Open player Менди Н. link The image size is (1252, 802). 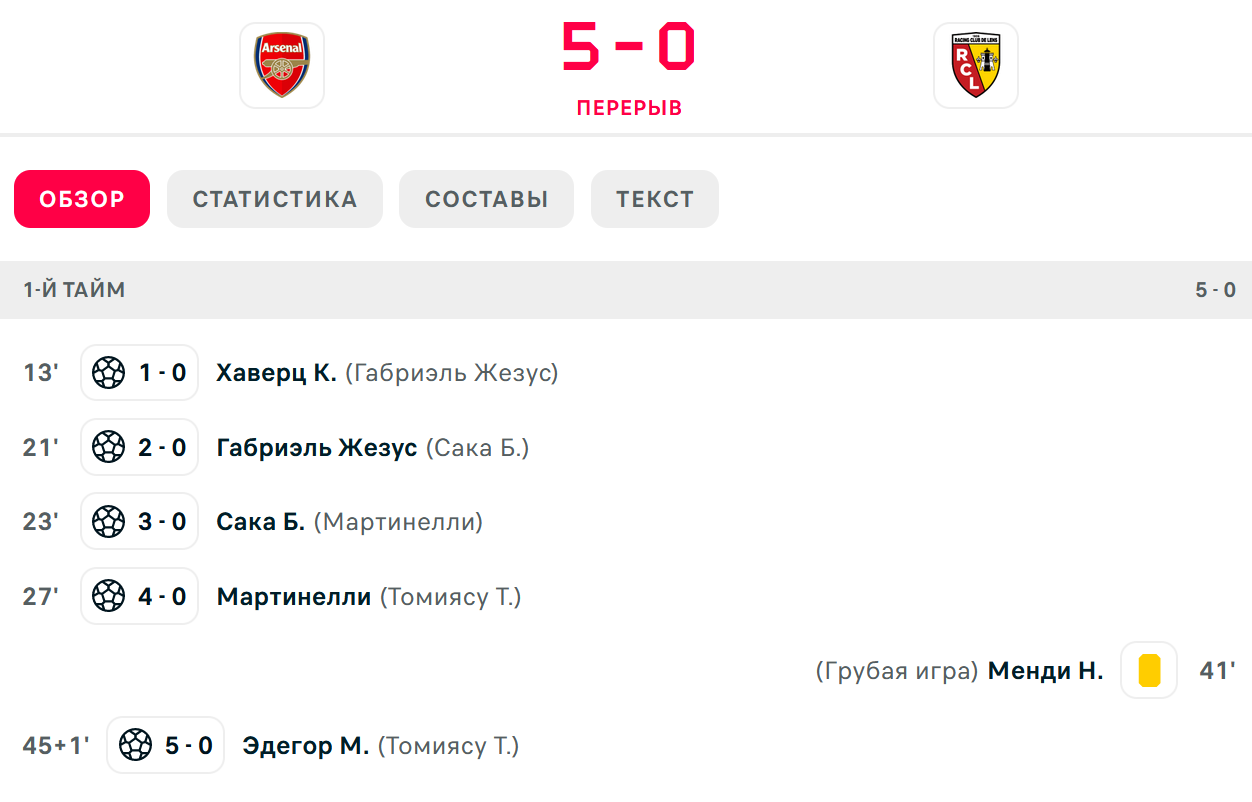[x=1046, y=671]
